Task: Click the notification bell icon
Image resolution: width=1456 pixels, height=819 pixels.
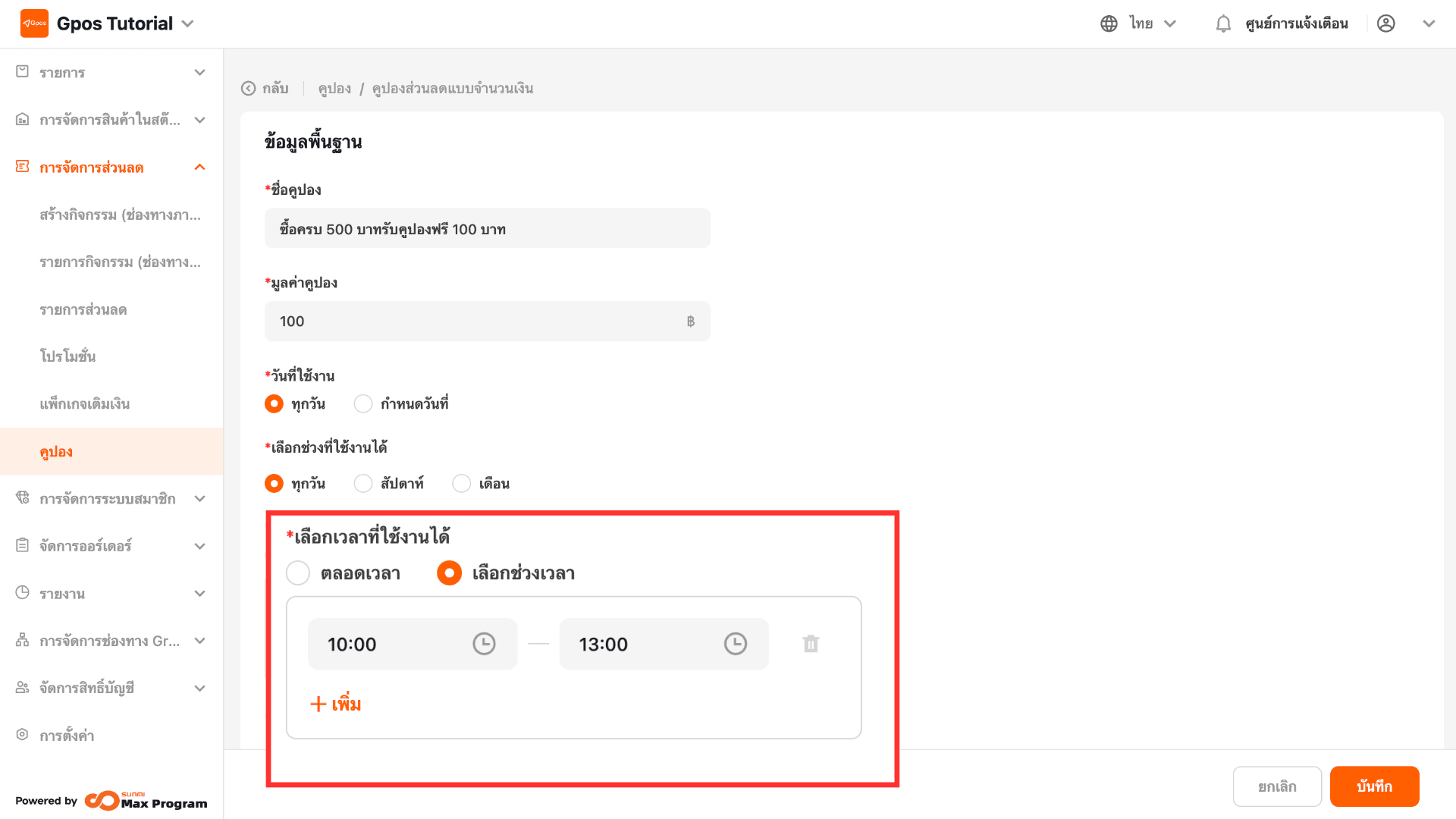Action: tap(1222, 24)
